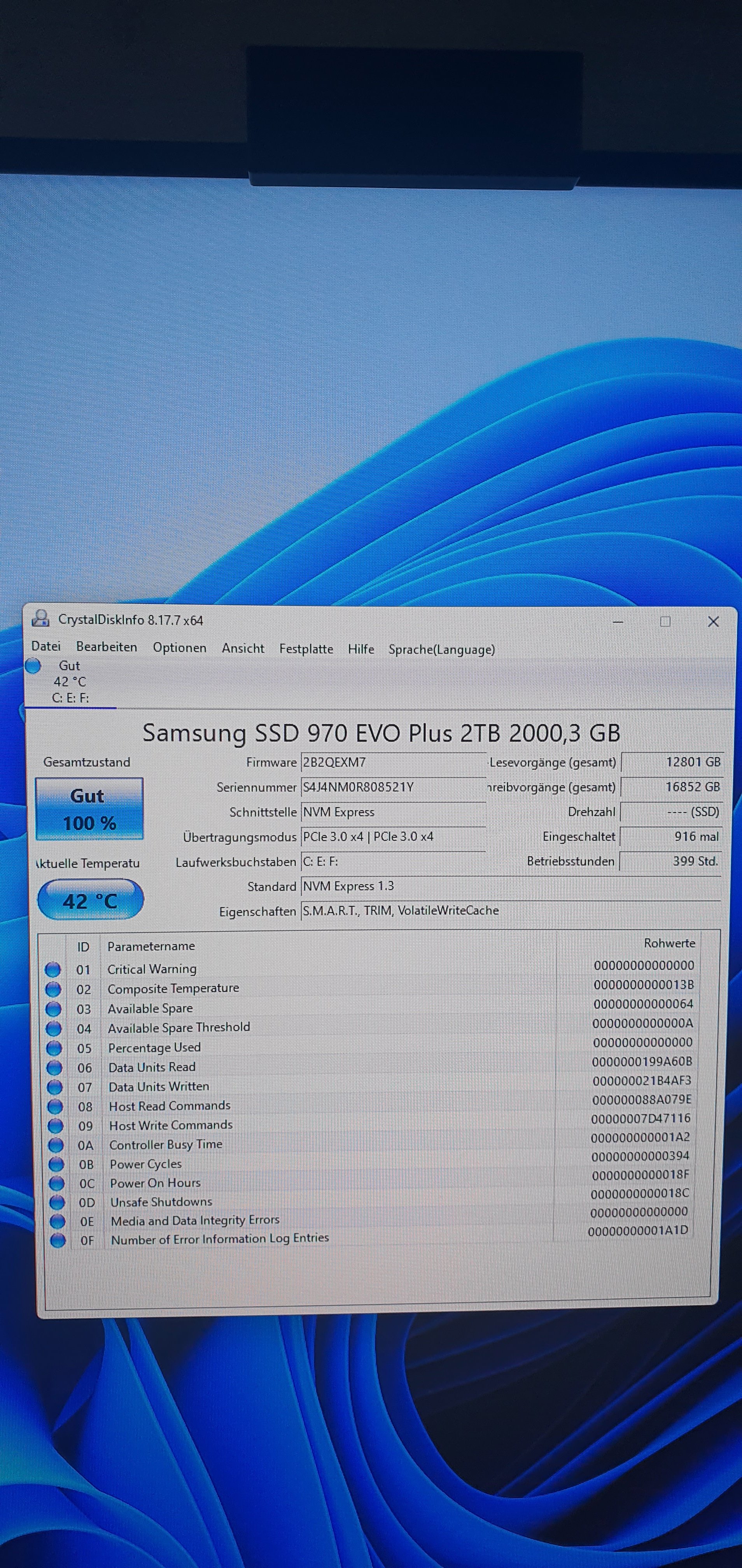Select the Unsafe Shutdowns parameter name
Viewport: 742px width, 1568px height.
161,1202
